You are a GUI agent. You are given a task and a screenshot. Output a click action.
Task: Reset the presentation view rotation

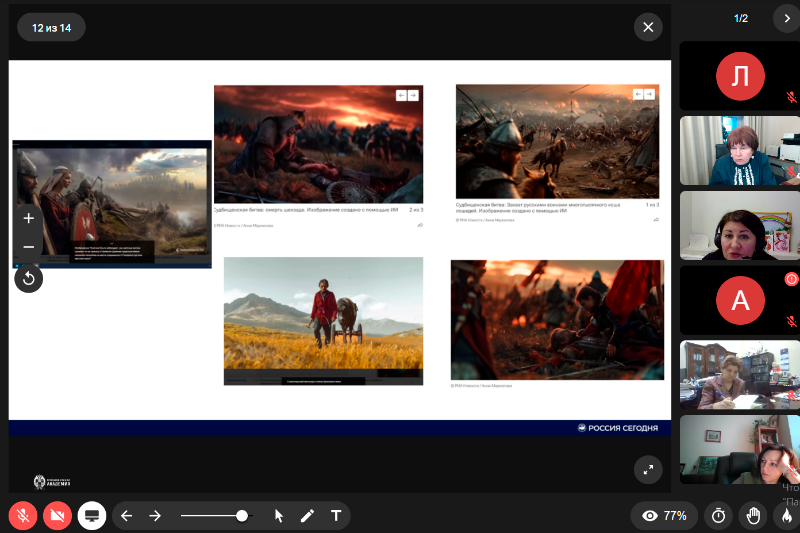28,279
